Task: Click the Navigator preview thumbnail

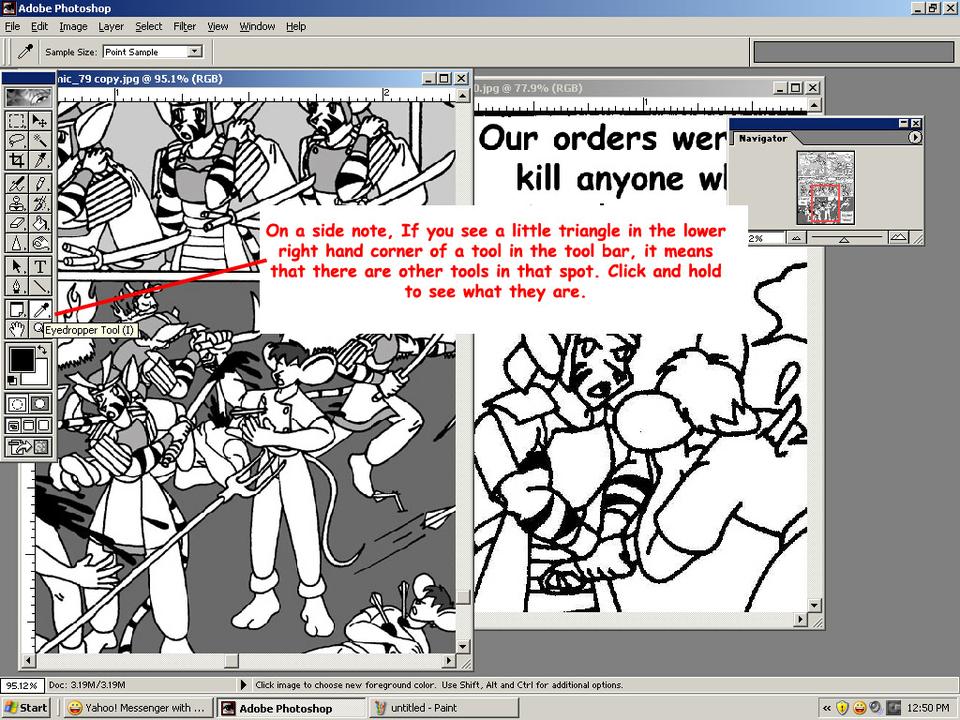Action: tap(825, 188)
